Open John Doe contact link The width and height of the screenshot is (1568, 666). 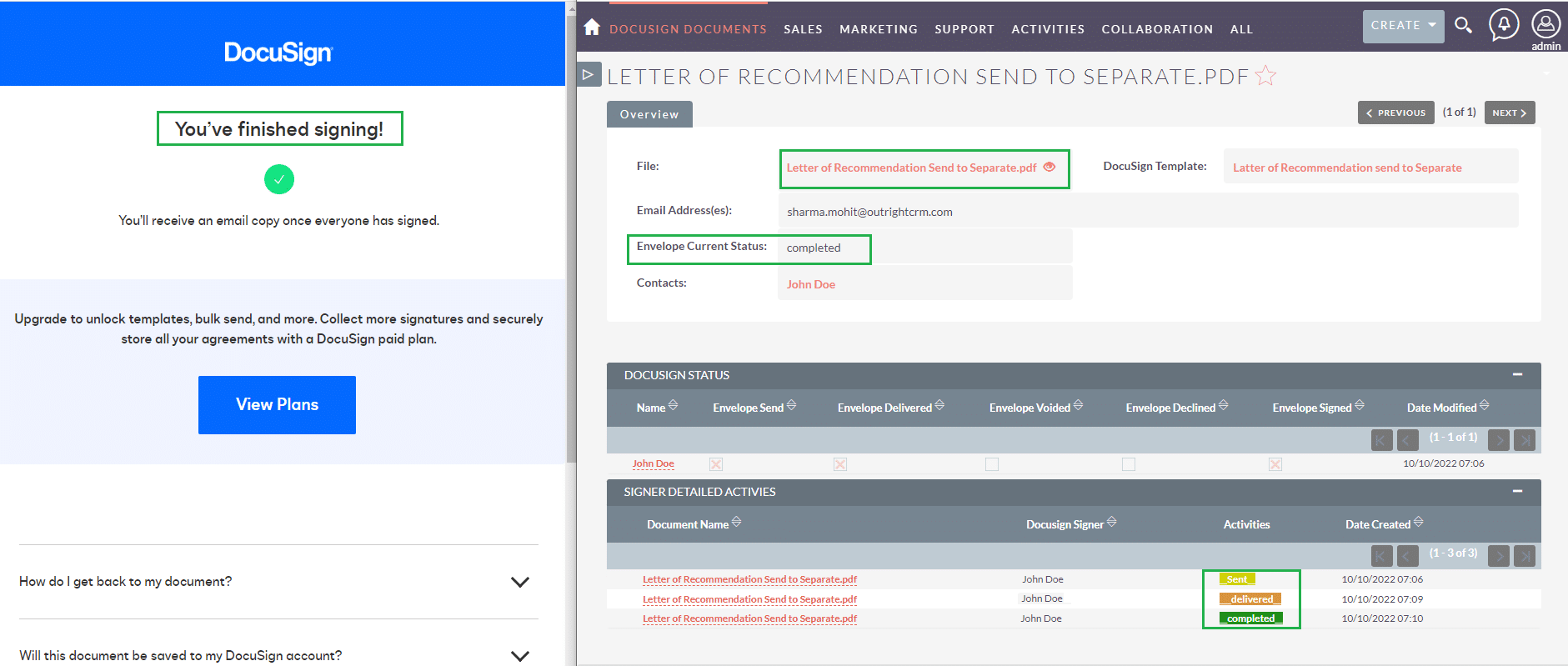[x=811, y=284]
